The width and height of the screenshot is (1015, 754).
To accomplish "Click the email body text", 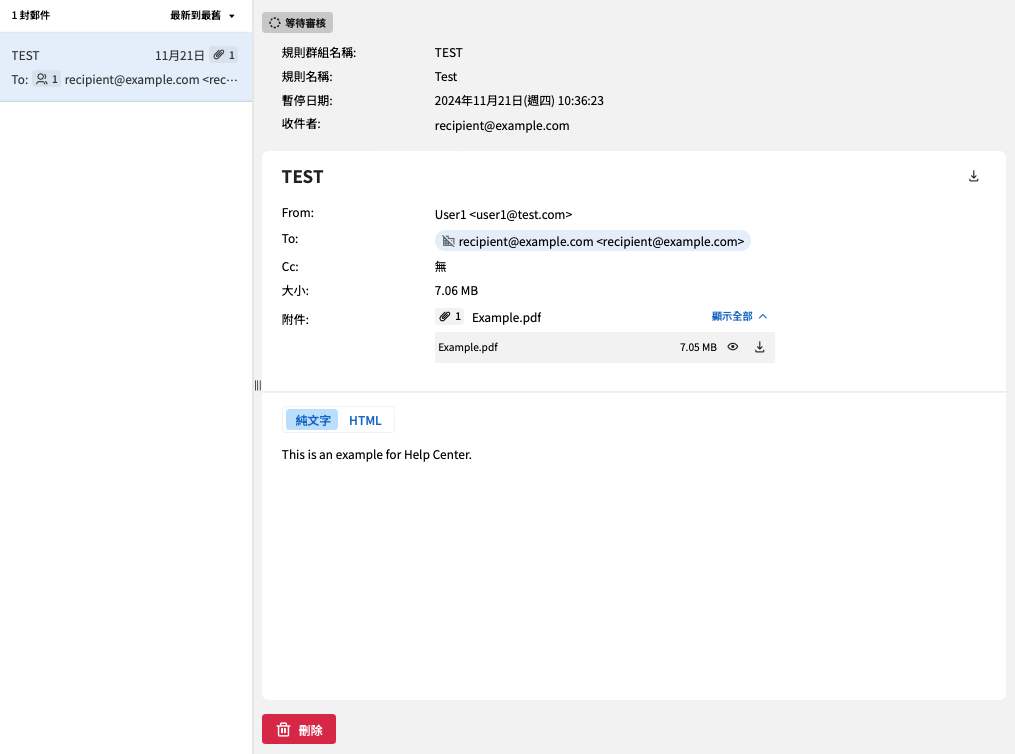I will [x=376, y=455].
